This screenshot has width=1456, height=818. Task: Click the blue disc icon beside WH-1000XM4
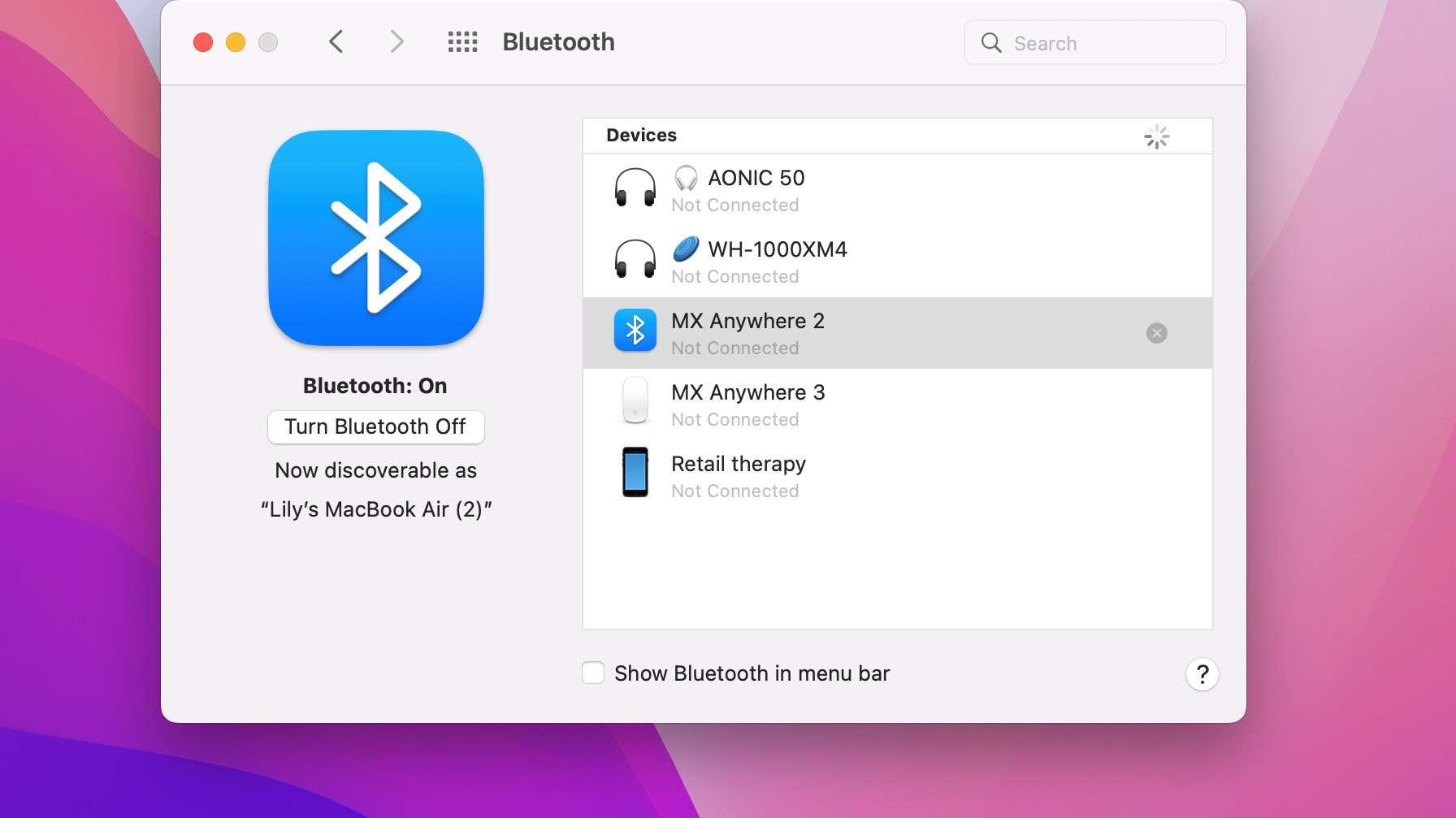point(686,249)
